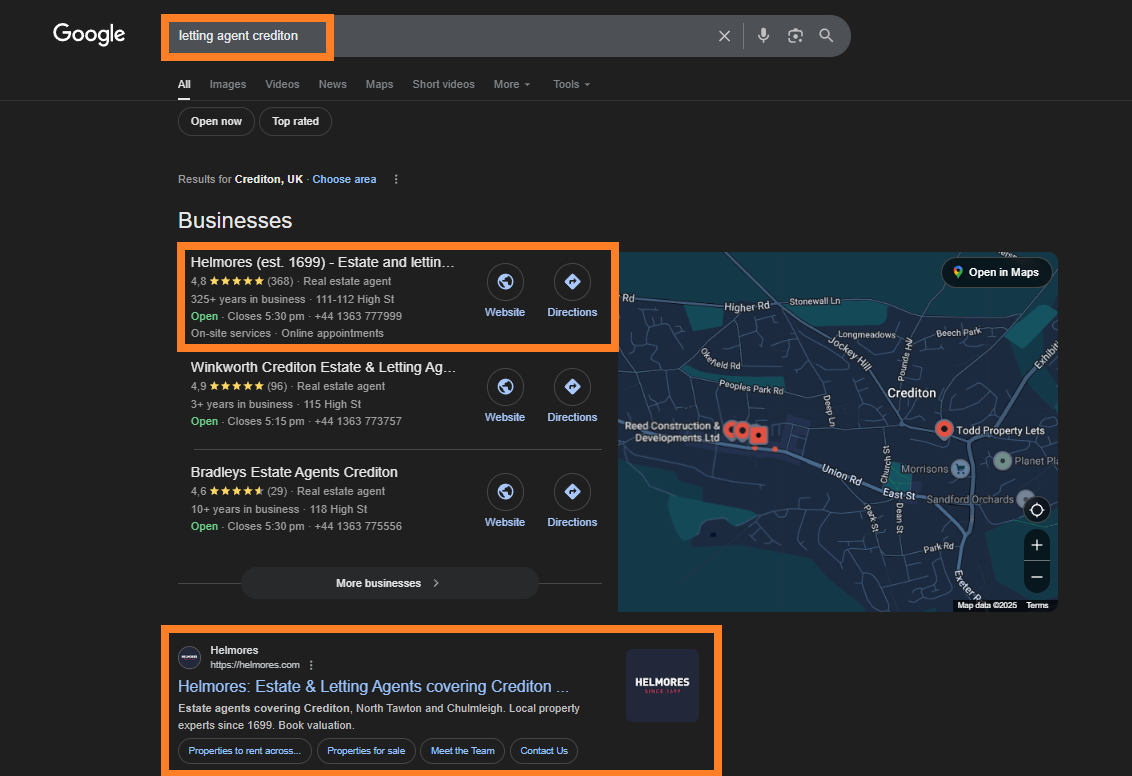Toggle the Open now filter
This screenshot has height=776, width=1132.
(x=216, y=121)
